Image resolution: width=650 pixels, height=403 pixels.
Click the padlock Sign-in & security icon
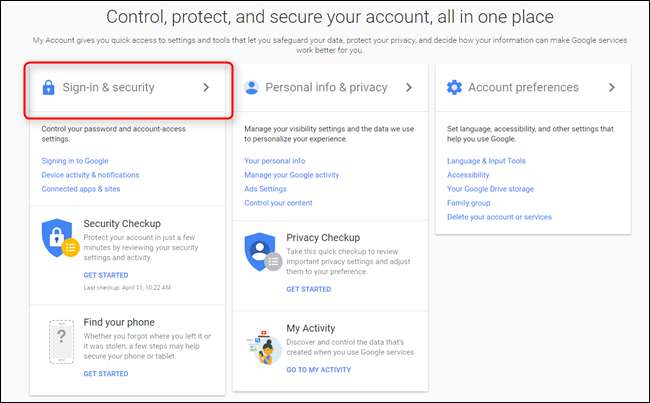[48, 88]
